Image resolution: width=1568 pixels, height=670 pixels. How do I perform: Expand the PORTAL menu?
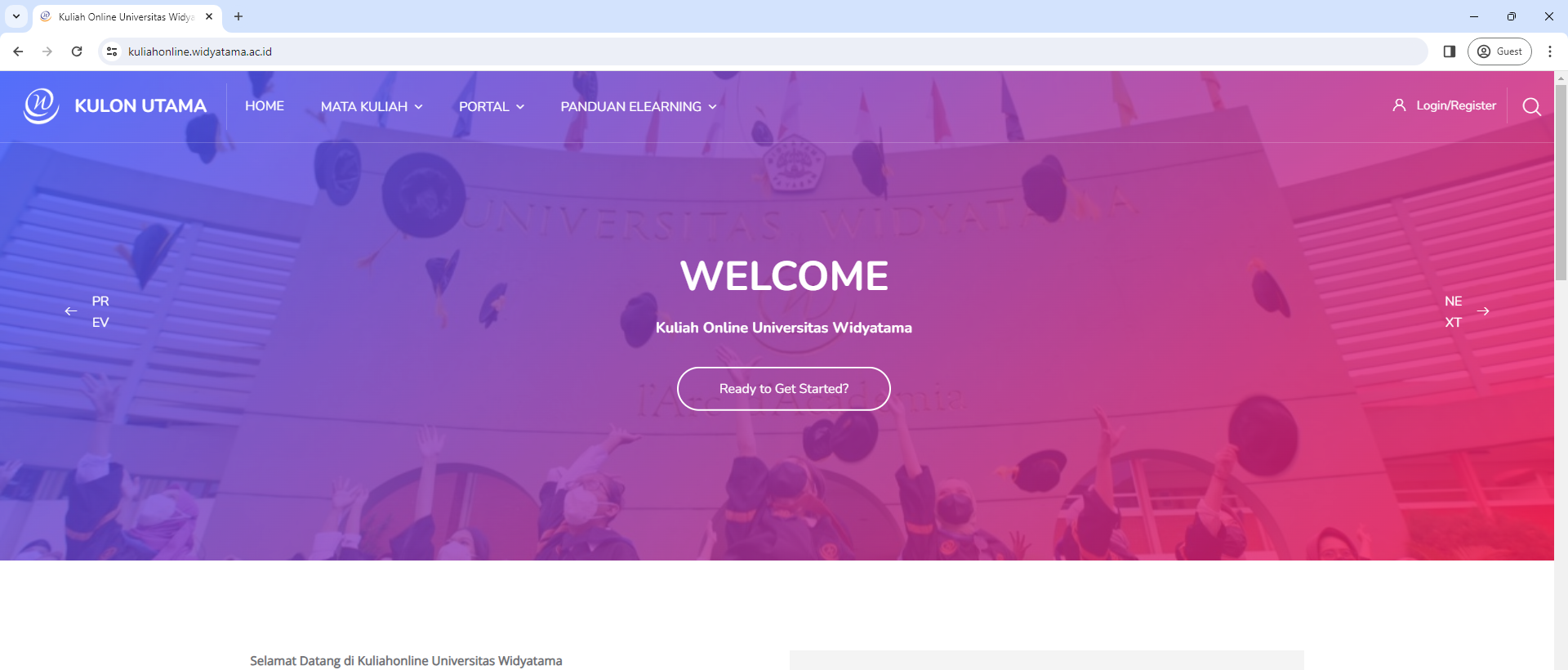492,106
